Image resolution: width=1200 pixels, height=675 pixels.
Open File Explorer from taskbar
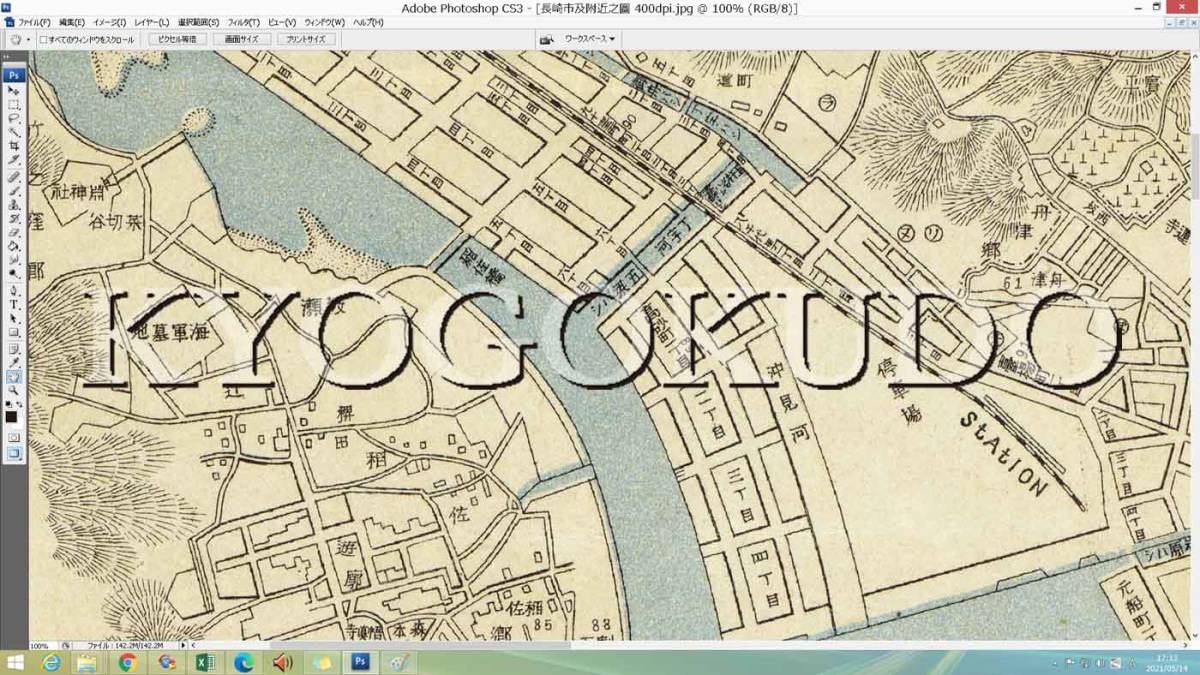pyautogui.click(x=87, y=663)
